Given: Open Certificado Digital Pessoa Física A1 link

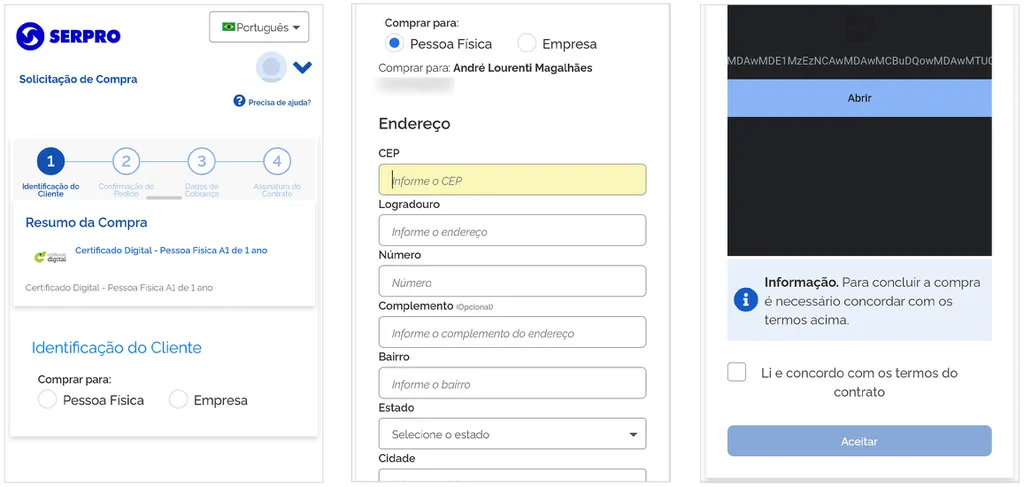Looking at the screenshot, I should pyautogui.click(x=171, y=250).
